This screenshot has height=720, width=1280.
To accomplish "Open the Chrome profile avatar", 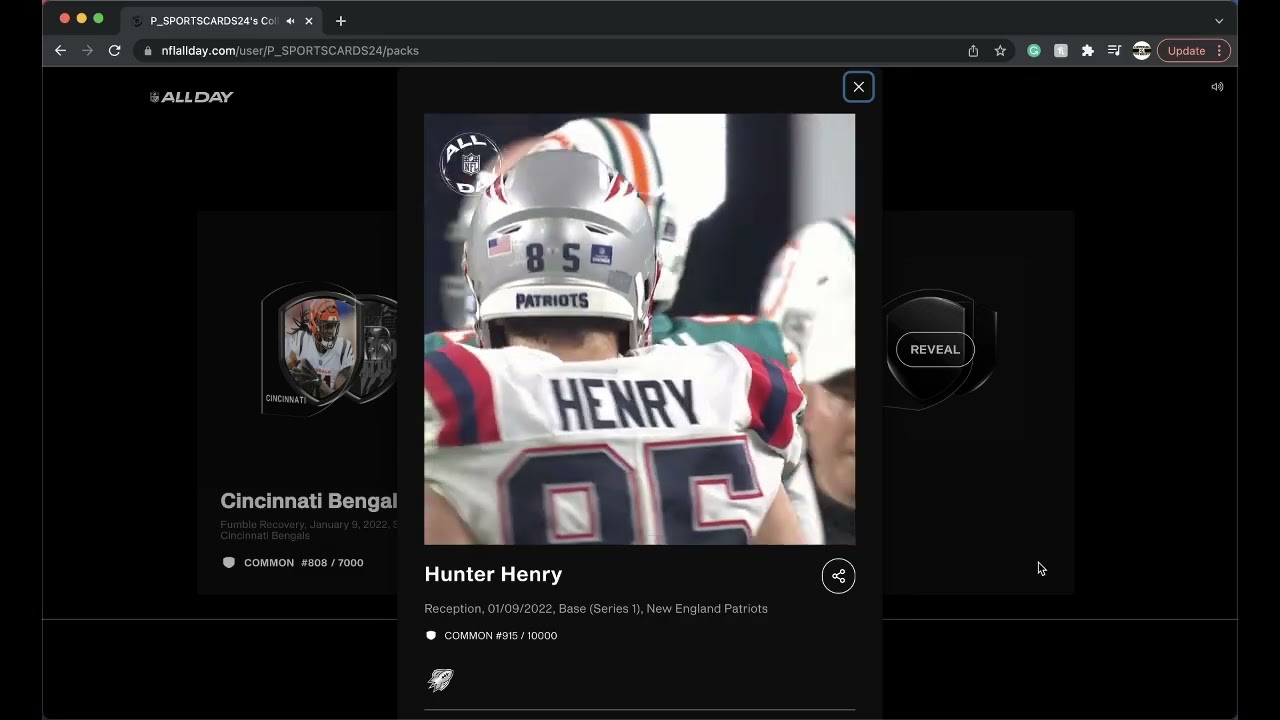I will tap(1141, 51).
